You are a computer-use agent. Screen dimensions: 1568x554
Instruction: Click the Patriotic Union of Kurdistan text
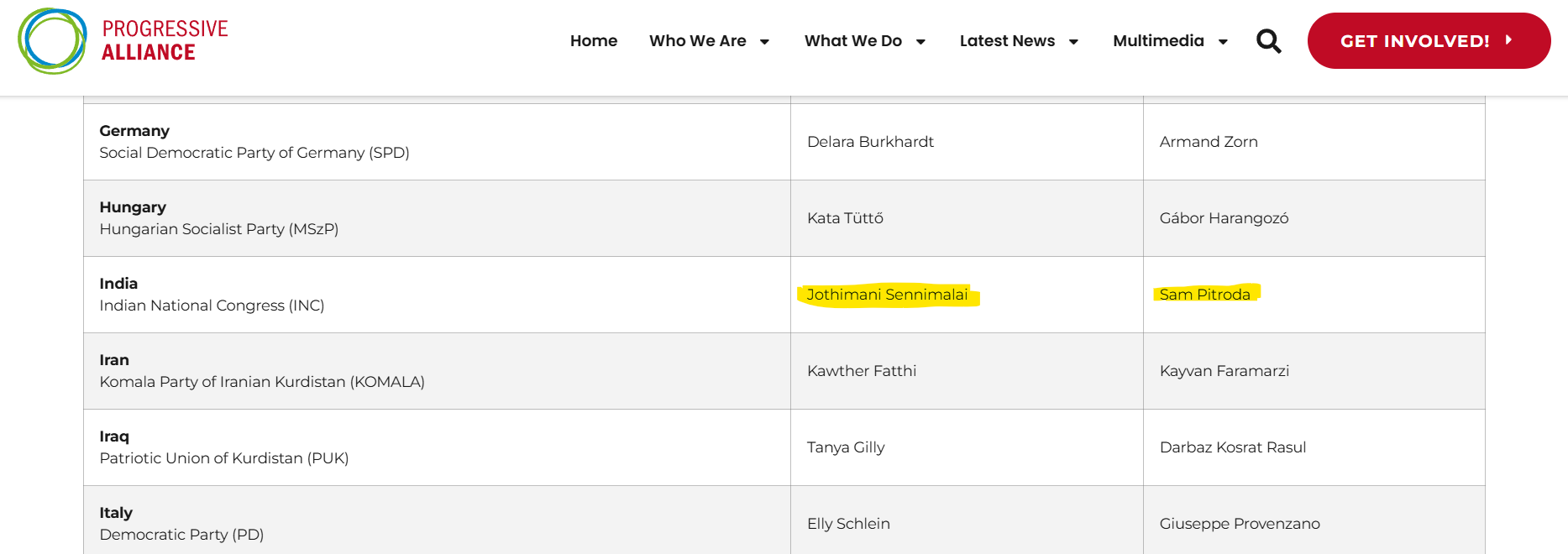pyautogui.click(x=223, y=458)
